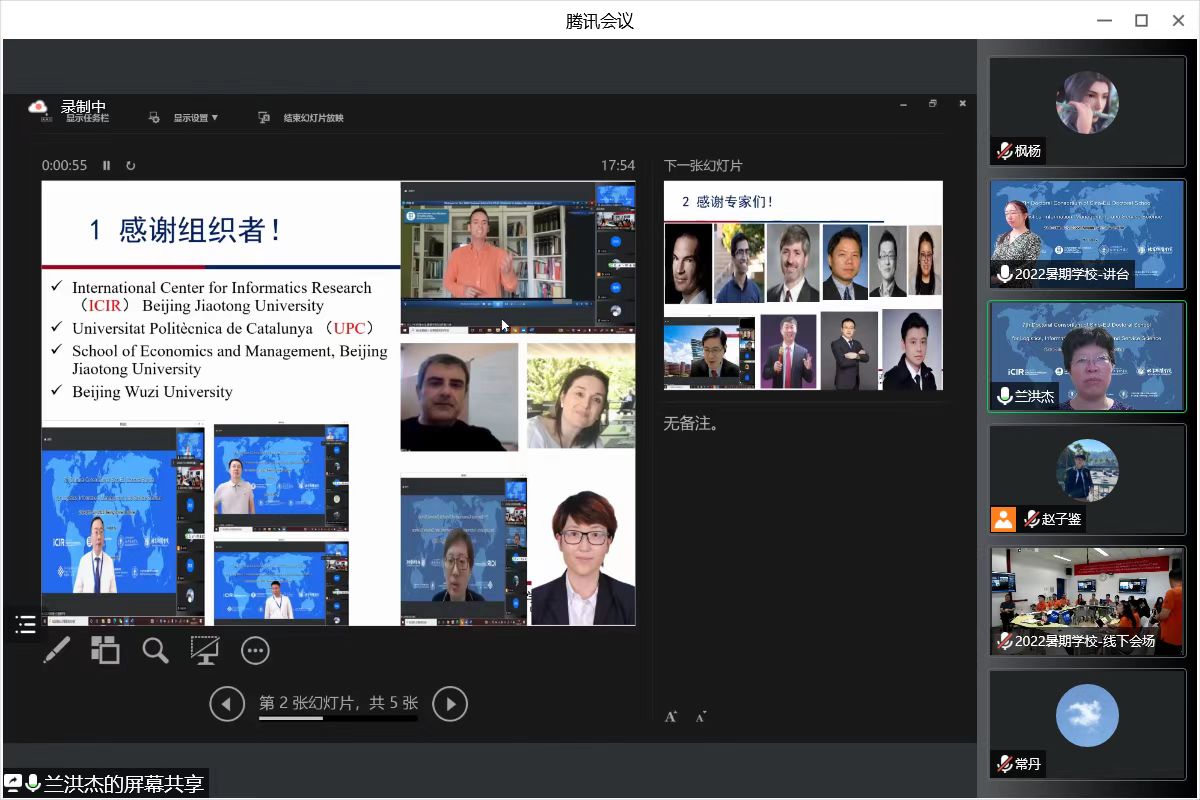Click the Beijing Wuzi University bullet

(152, 392)
